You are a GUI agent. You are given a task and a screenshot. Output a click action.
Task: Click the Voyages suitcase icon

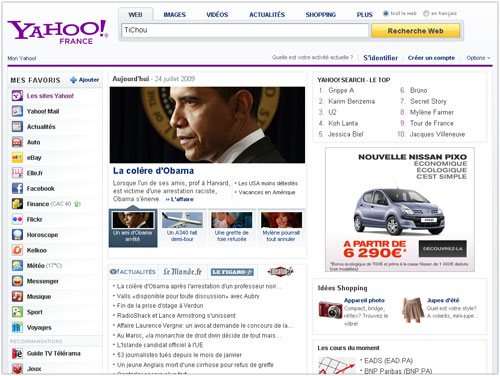click(x=17, y=327)
